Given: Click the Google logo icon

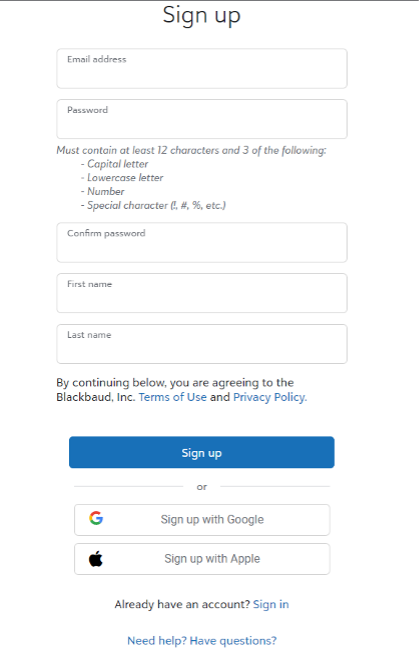Looking at the screenshot, I should click(96, 518).
